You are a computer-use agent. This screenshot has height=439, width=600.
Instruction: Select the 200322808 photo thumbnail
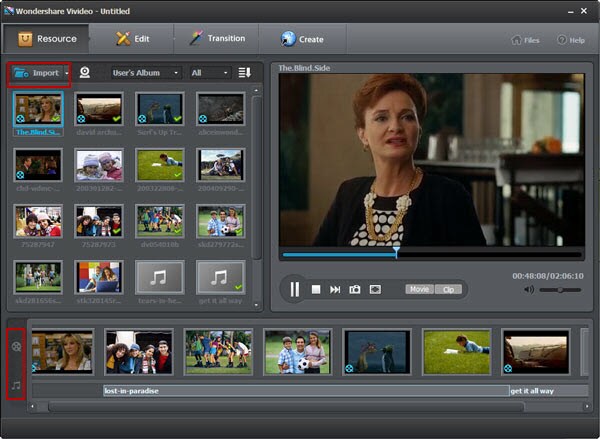pyautogui.click(x=160, y=165)
